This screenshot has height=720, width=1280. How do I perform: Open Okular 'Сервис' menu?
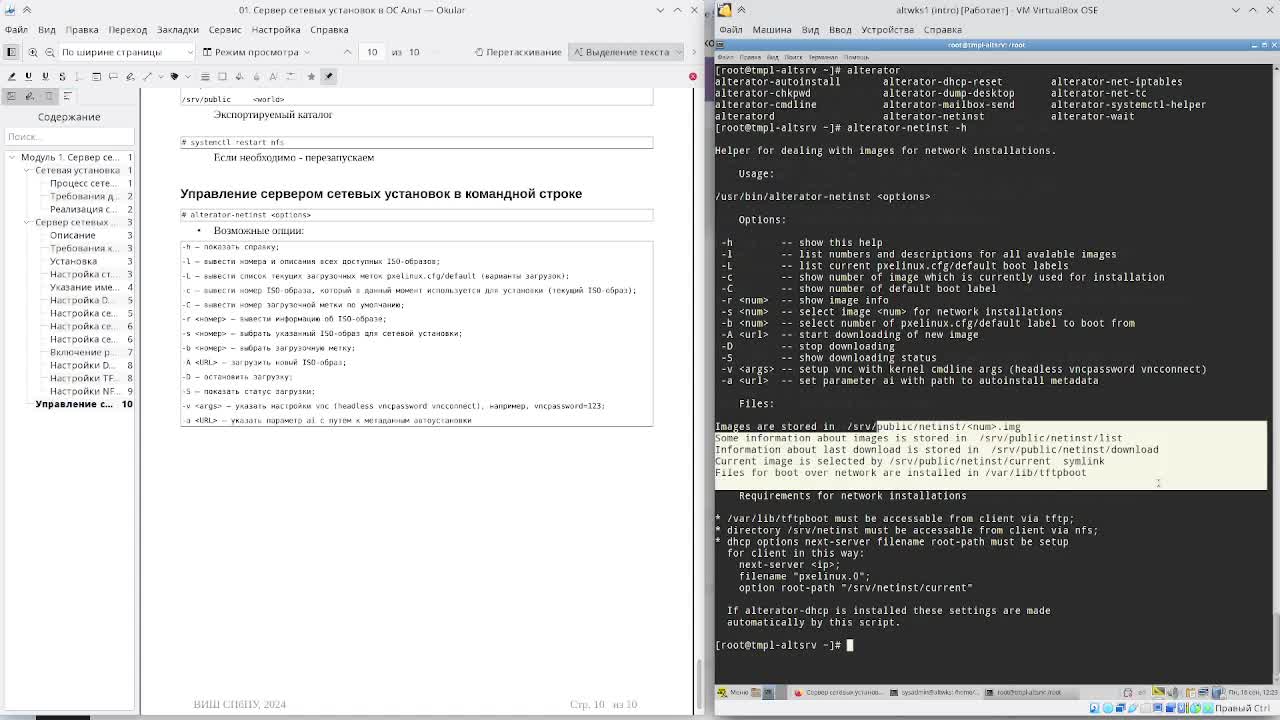225,30
